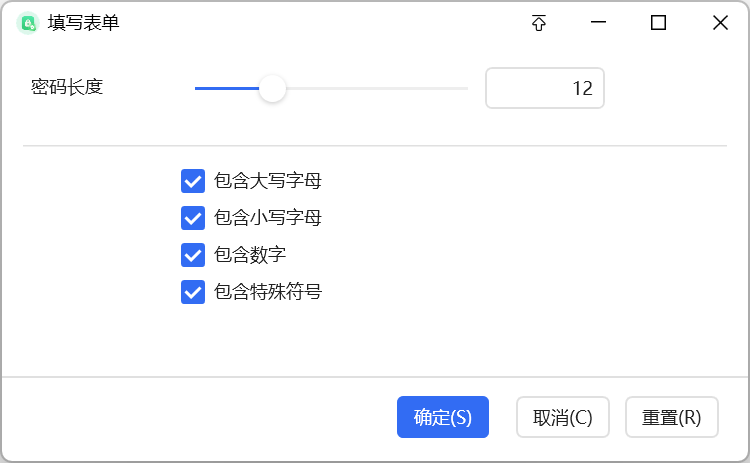Uncheck 包含大写字母 checkbox
Image resolution: width=750 pixels, height=463 pixels.
pyautogui.click(x=193, y=181)
